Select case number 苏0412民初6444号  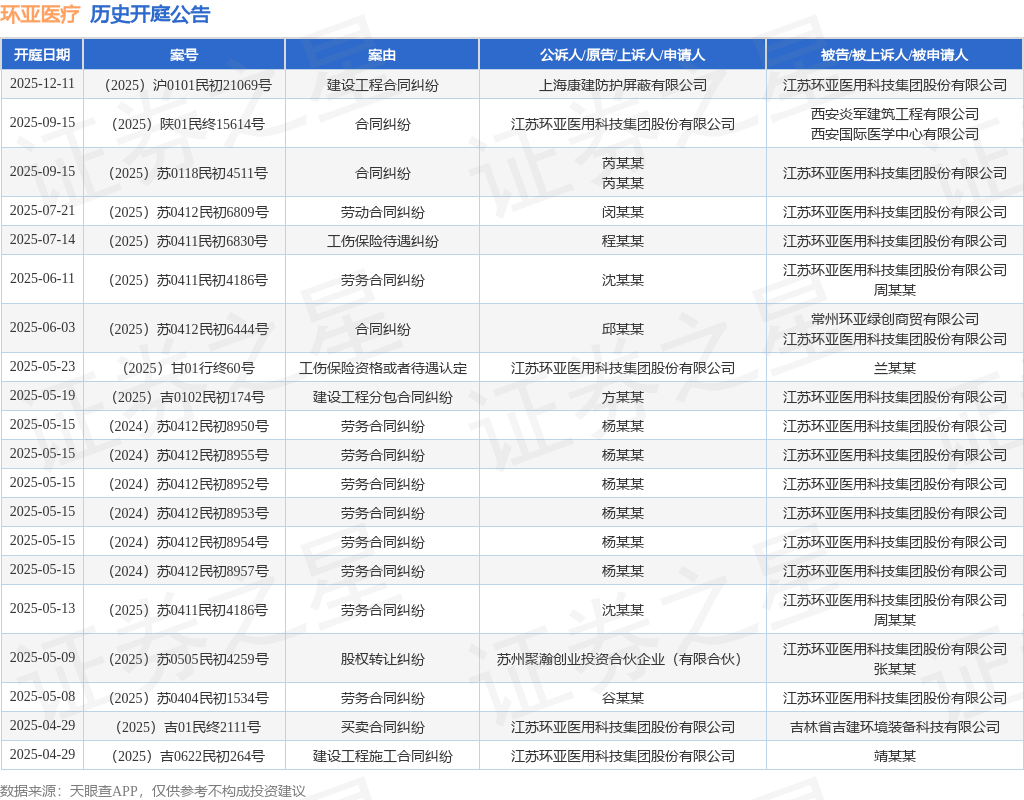(187, 329)
